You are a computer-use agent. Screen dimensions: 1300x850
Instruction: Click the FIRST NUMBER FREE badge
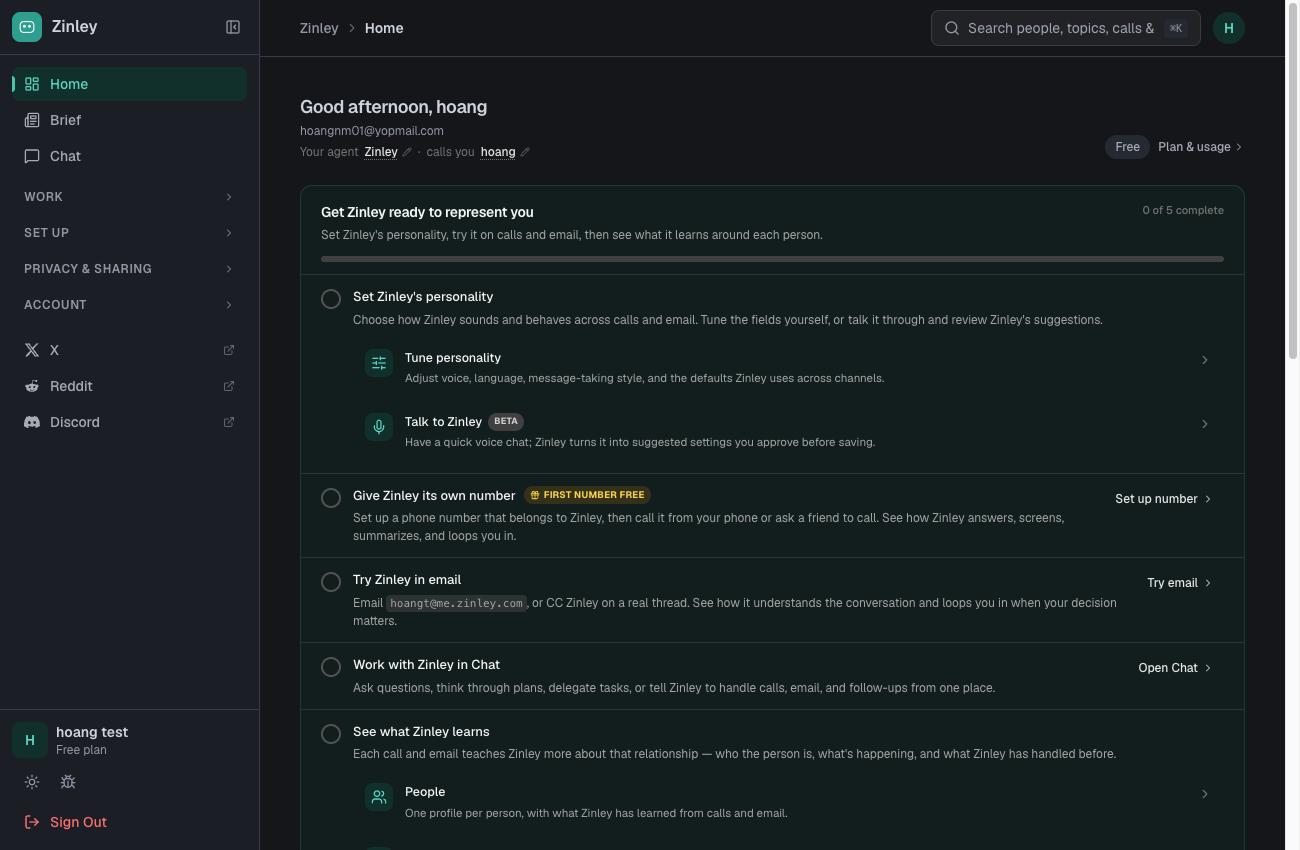(x=588, y=495)
